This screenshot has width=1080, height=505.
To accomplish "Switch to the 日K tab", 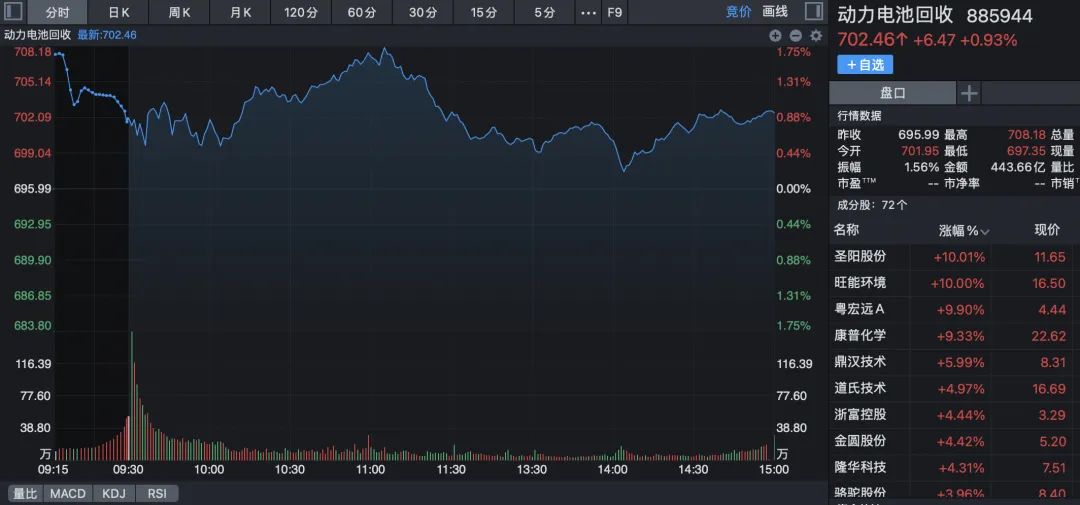I will pyautogui.click(x=119, y=12).
